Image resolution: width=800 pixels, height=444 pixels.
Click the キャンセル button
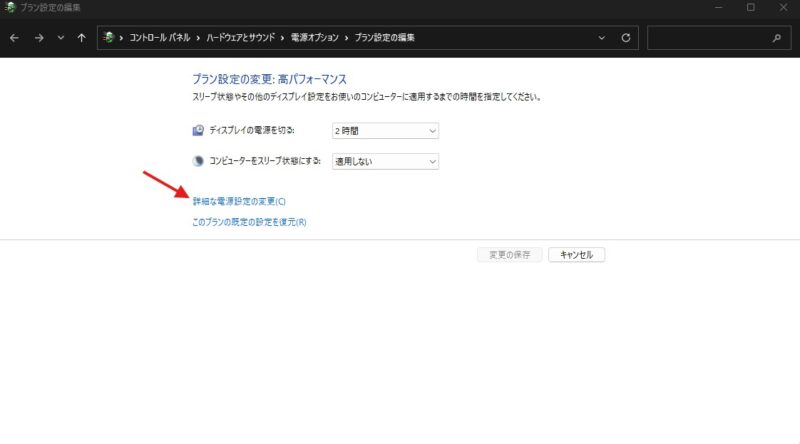pyautogui.click(x=577, y=255)
